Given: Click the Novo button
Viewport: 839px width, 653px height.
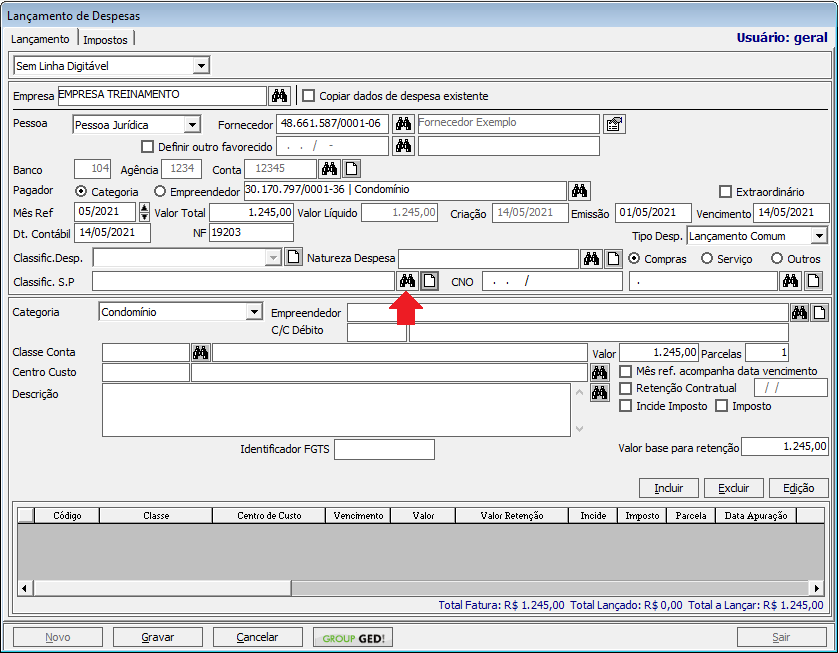Looking at the screenshot, I should click(x=58, y=637).
